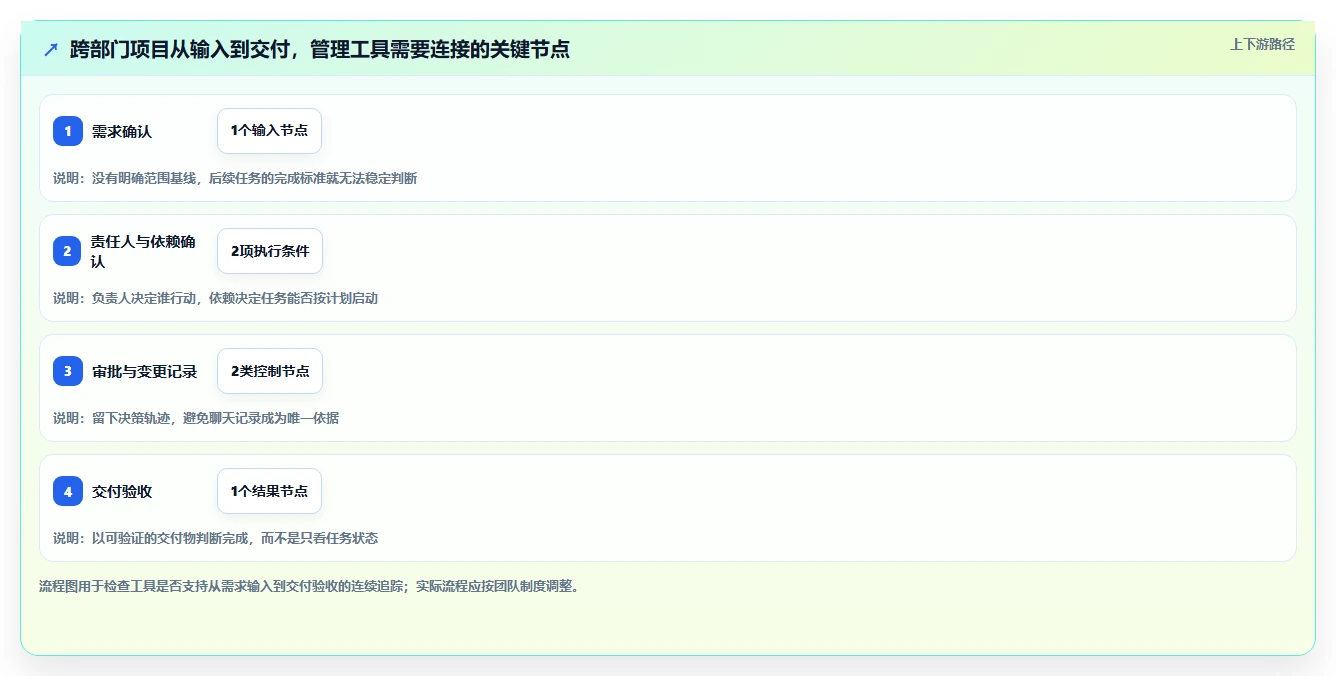Select the 1个输入节点 pill
The height and width of the screenshot is (676, 1336).
(x=269, y=131)
